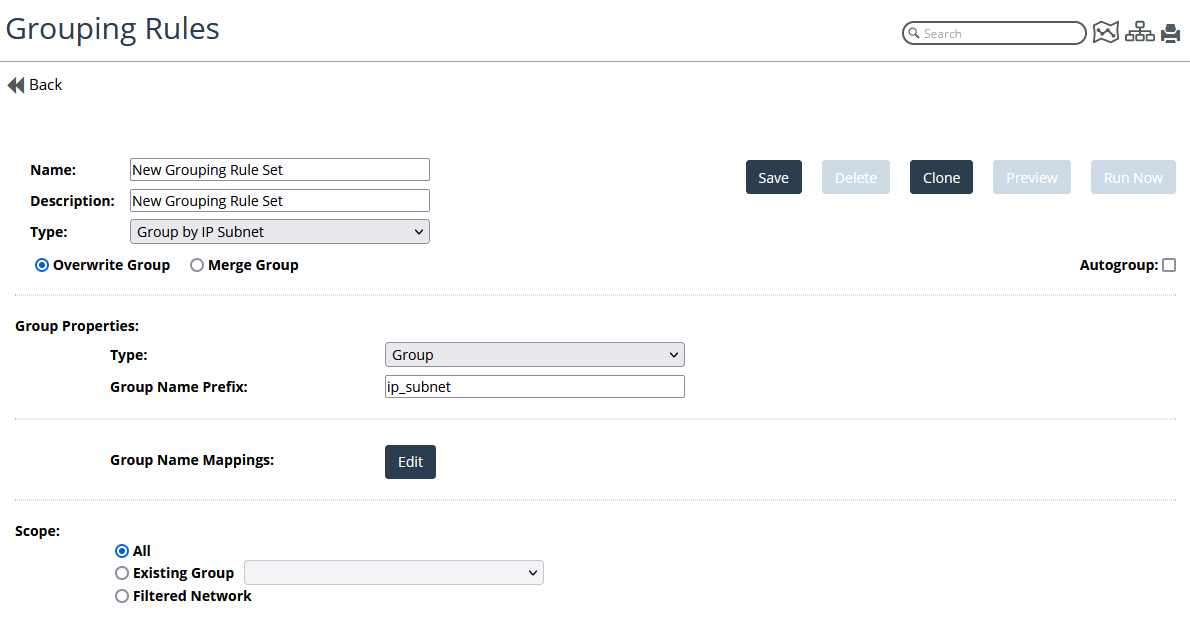Image resolution: width=1190 pixels, height=627 pixels.
Task: Choose the Existing Group scope option
Action: [122, 573]
